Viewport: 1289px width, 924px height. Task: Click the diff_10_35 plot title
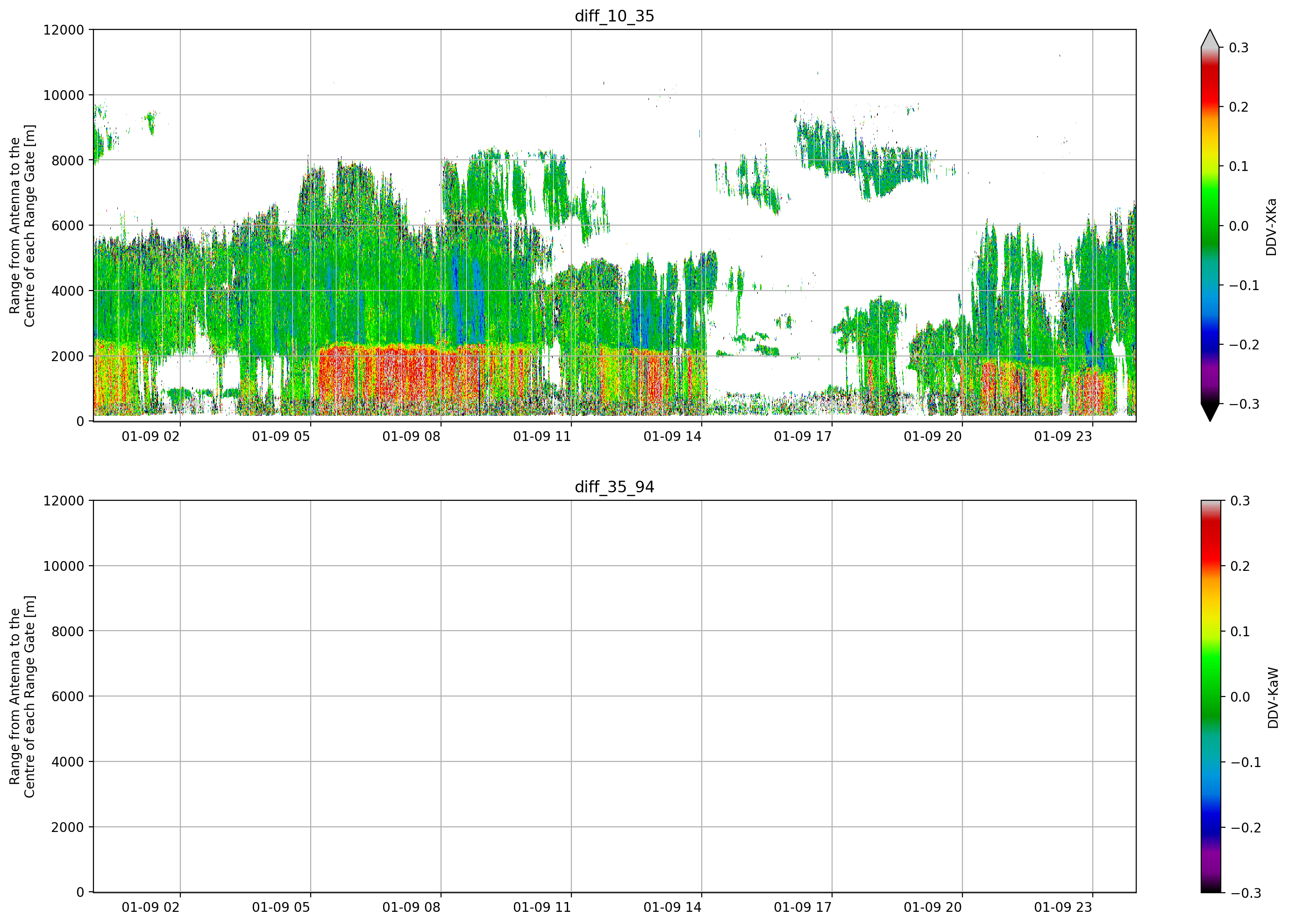614,16
